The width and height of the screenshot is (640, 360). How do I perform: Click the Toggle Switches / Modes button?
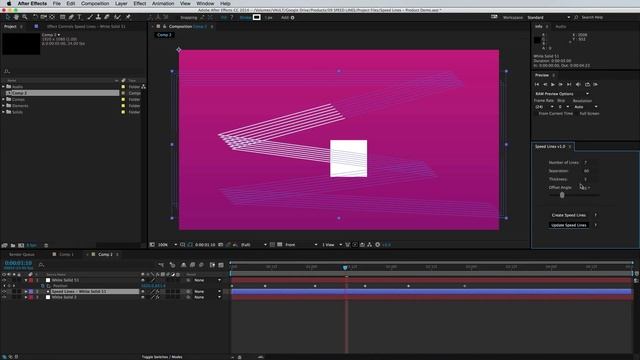click(x=162, y=357)
